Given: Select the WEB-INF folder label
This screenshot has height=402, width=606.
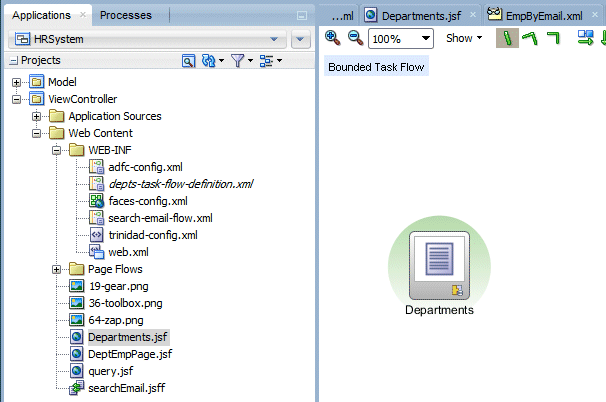Looking at the screenshot, I should click(110, 150).
